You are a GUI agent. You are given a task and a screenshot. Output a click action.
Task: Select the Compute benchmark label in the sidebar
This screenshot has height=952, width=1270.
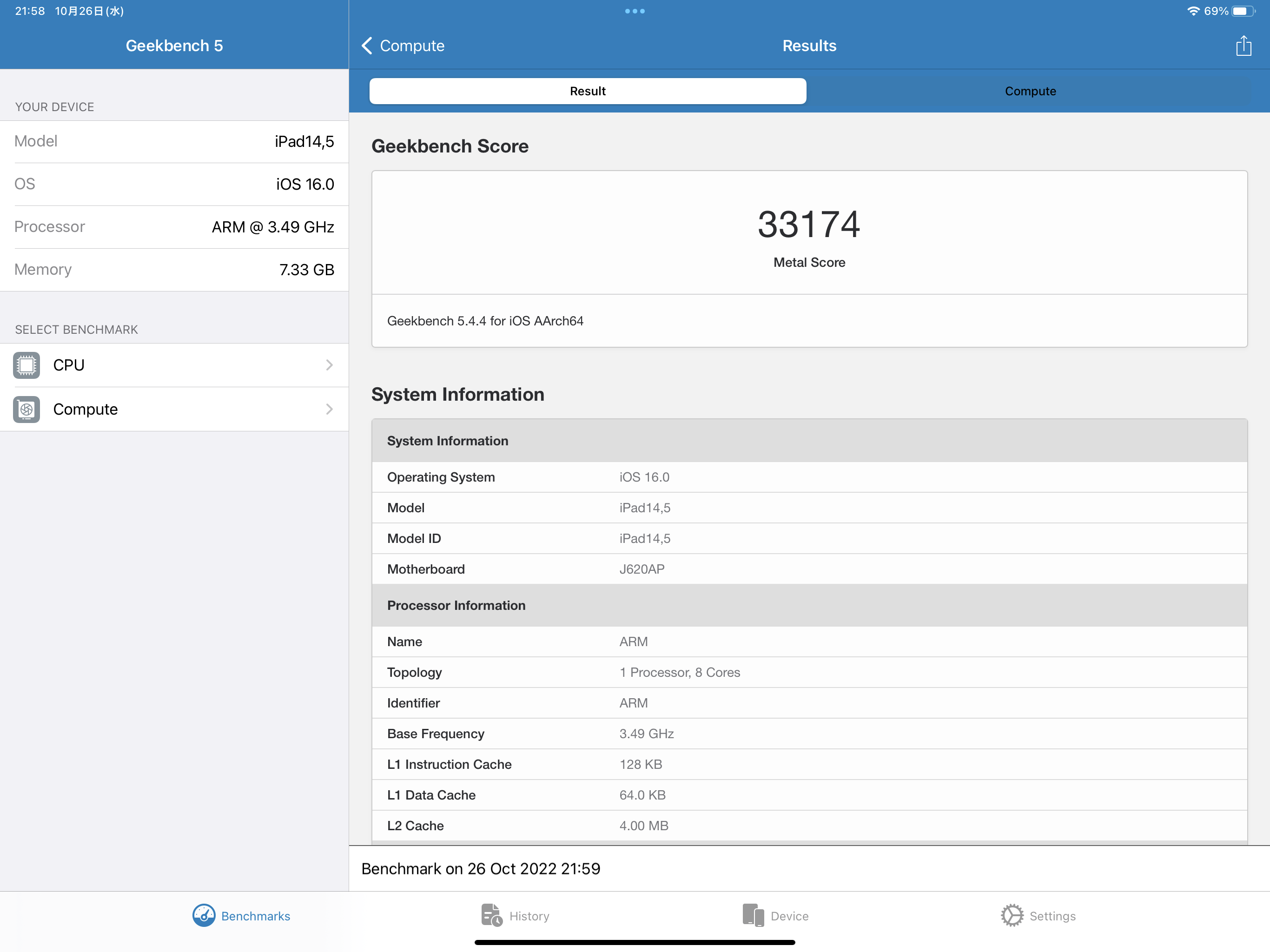[86, 410]
